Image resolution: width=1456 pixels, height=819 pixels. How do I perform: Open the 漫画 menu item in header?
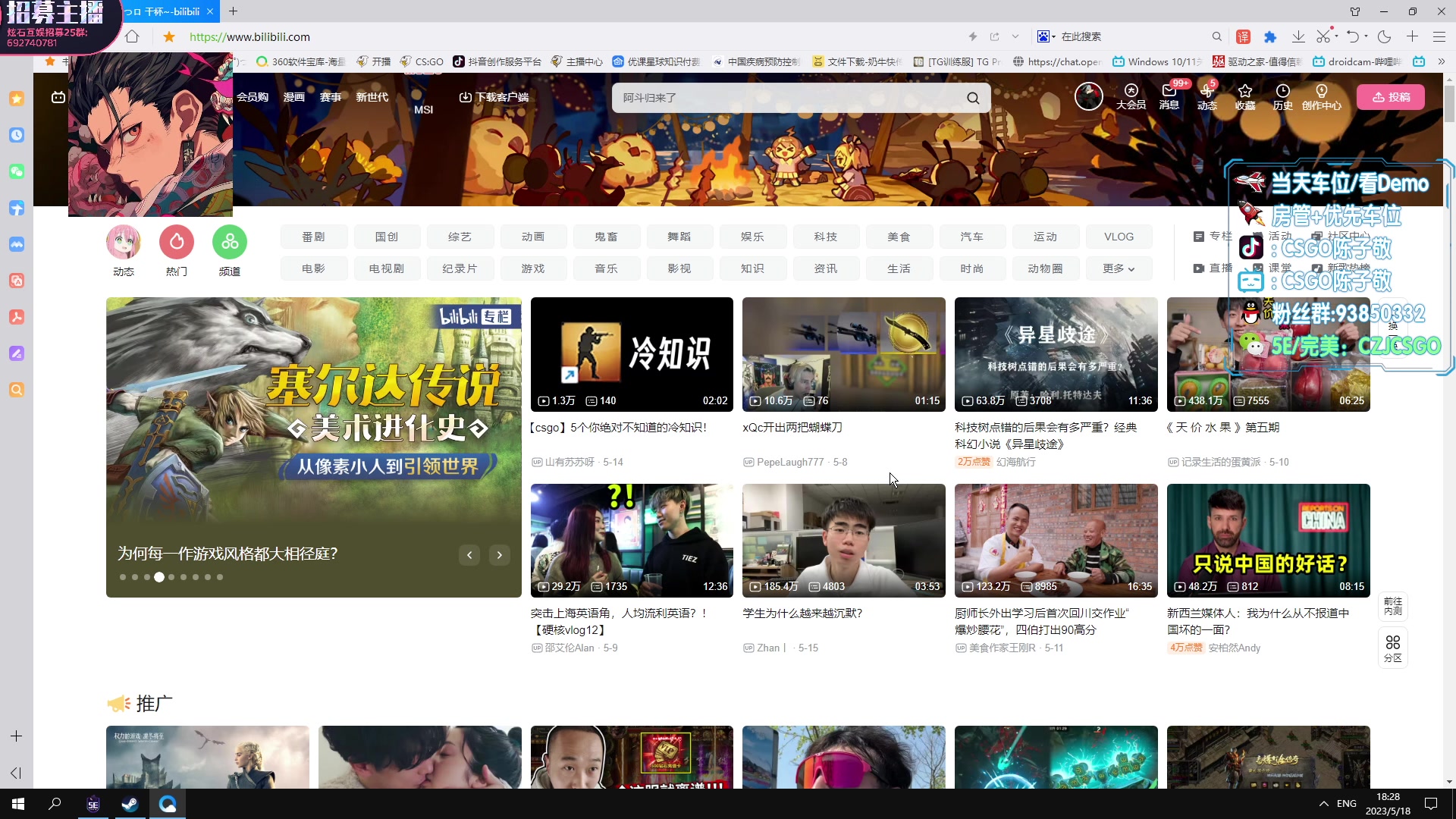[293, 97]
